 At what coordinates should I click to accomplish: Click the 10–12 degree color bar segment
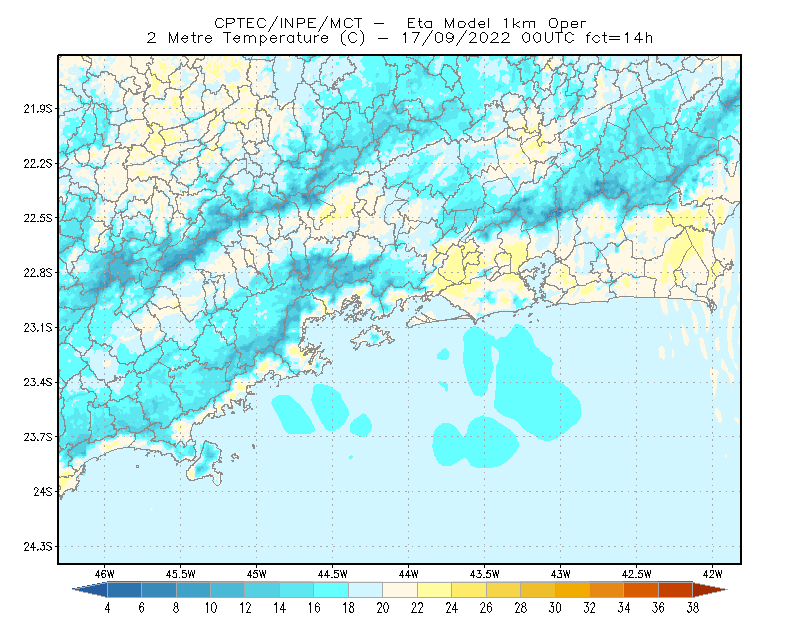[228, 590]
